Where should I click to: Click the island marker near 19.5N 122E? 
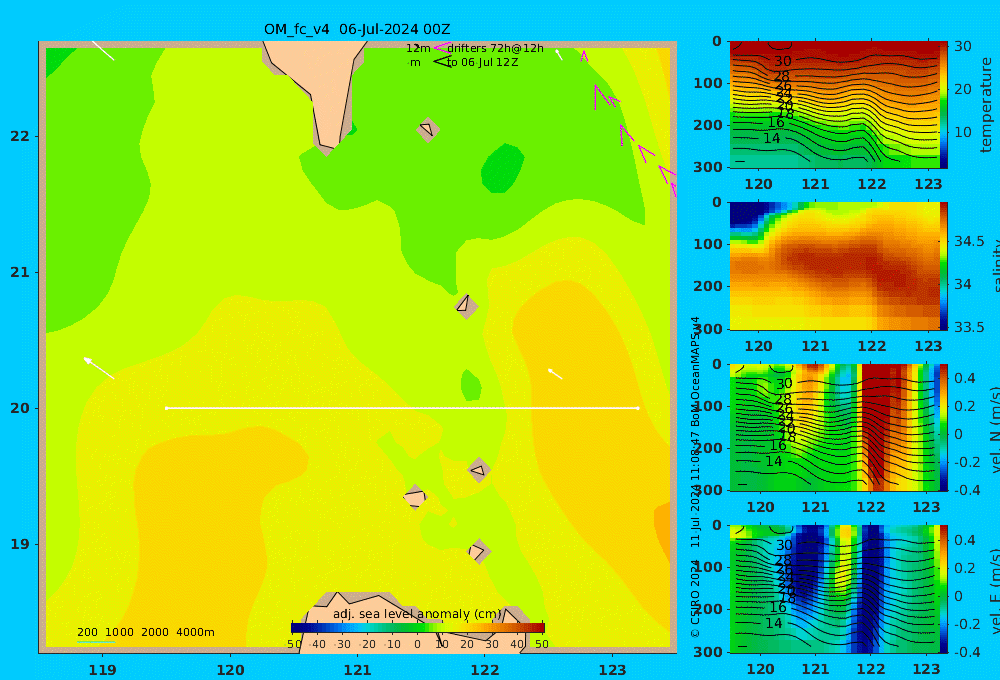coord(479,471)
